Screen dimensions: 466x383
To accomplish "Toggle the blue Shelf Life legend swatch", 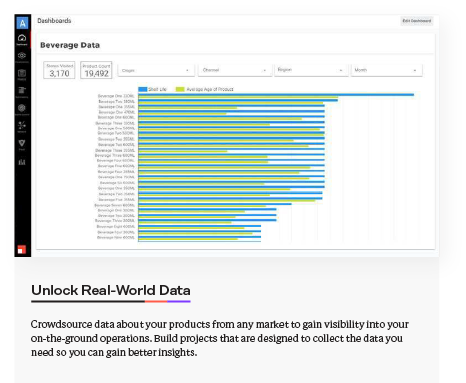I will 143,89.
